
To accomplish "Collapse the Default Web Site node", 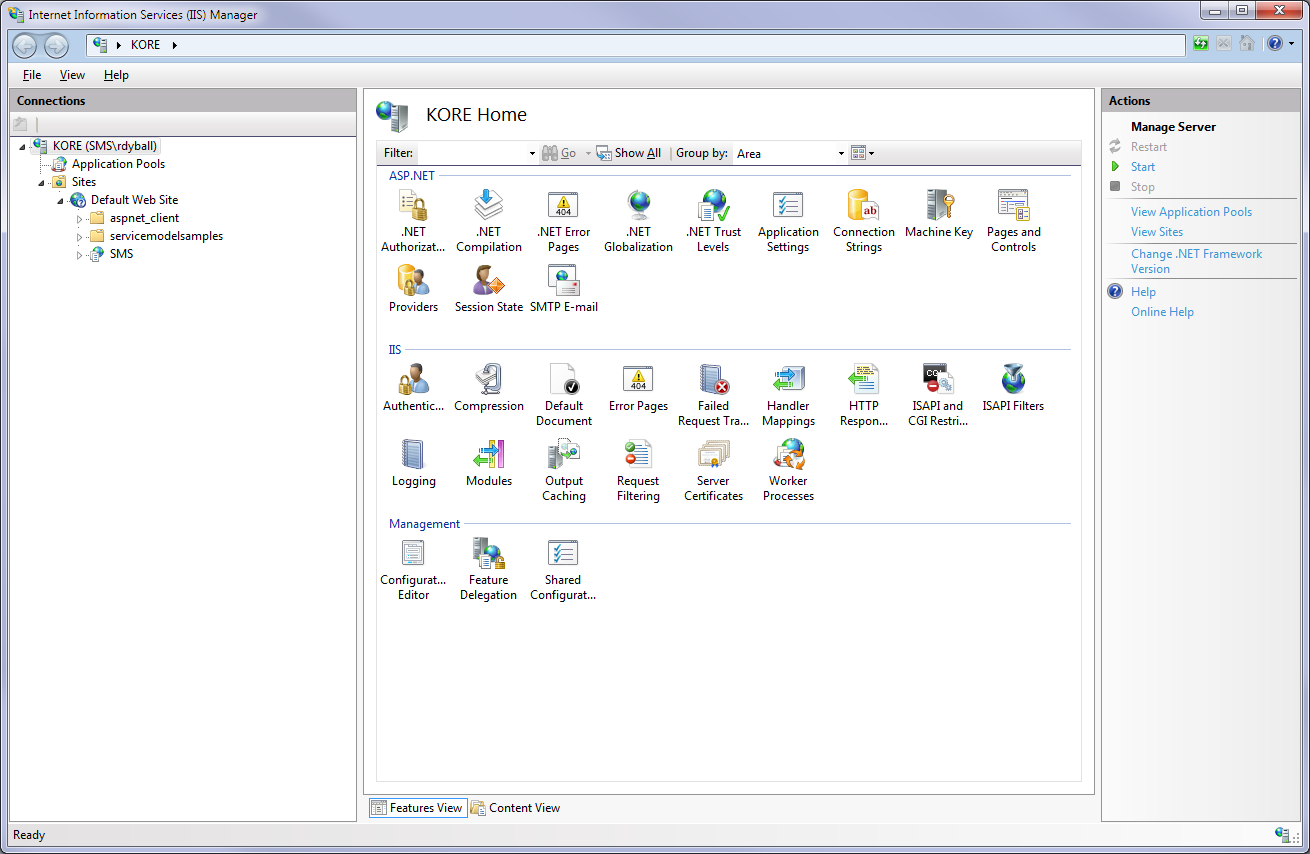I will 61,201.
